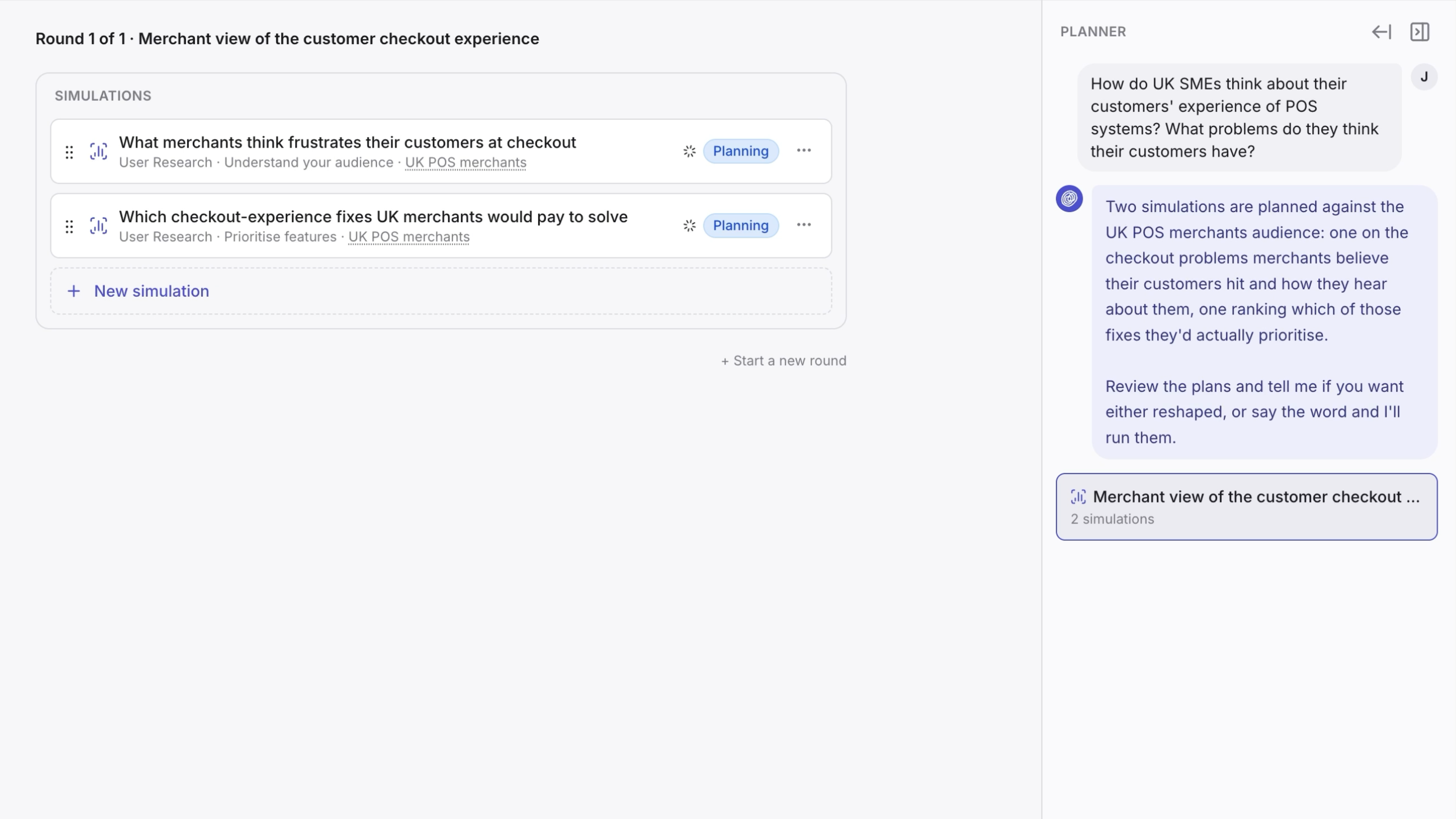Open more options for 'Which checkout-experience fixes' simulation

[x=804, y=225]
